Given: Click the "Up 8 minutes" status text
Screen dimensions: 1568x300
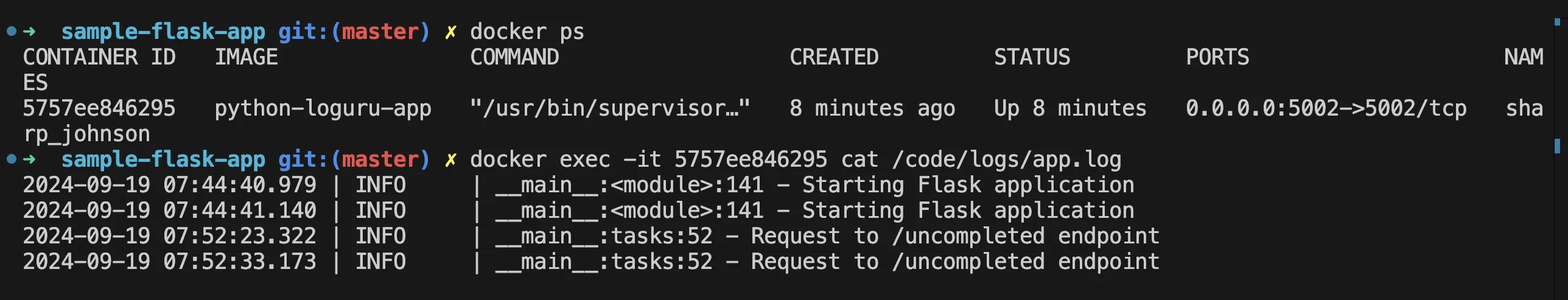Looking at the screenshot, I should click(1071, 108).
